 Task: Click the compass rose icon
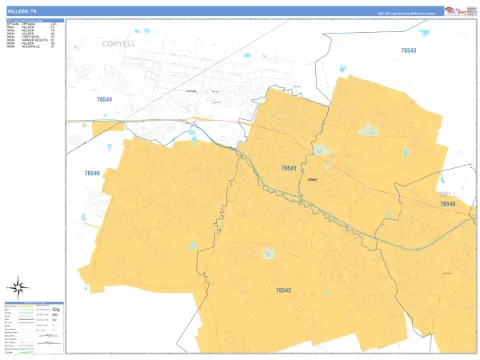(x=18, y=287)
